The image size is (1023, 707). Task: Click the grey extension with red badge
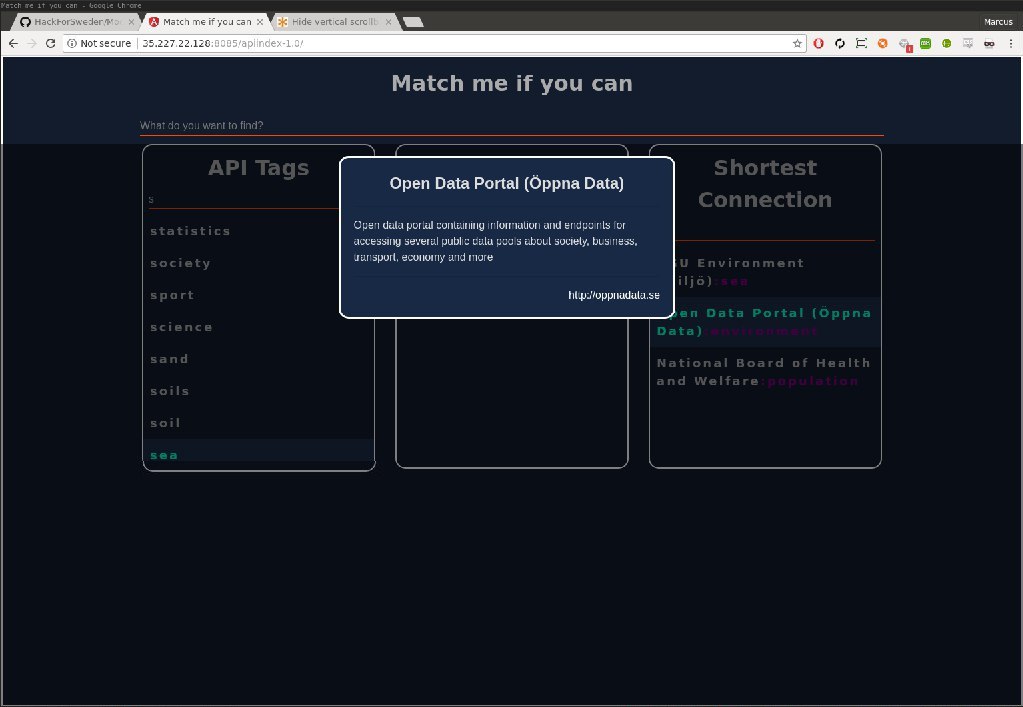[904, 44]
